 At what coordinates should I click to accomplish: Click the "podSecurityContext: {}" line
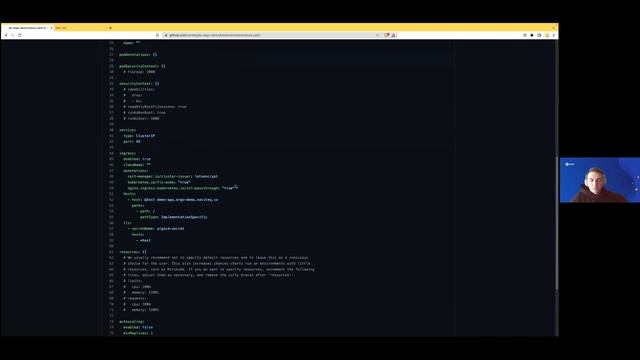coord(142,66)
